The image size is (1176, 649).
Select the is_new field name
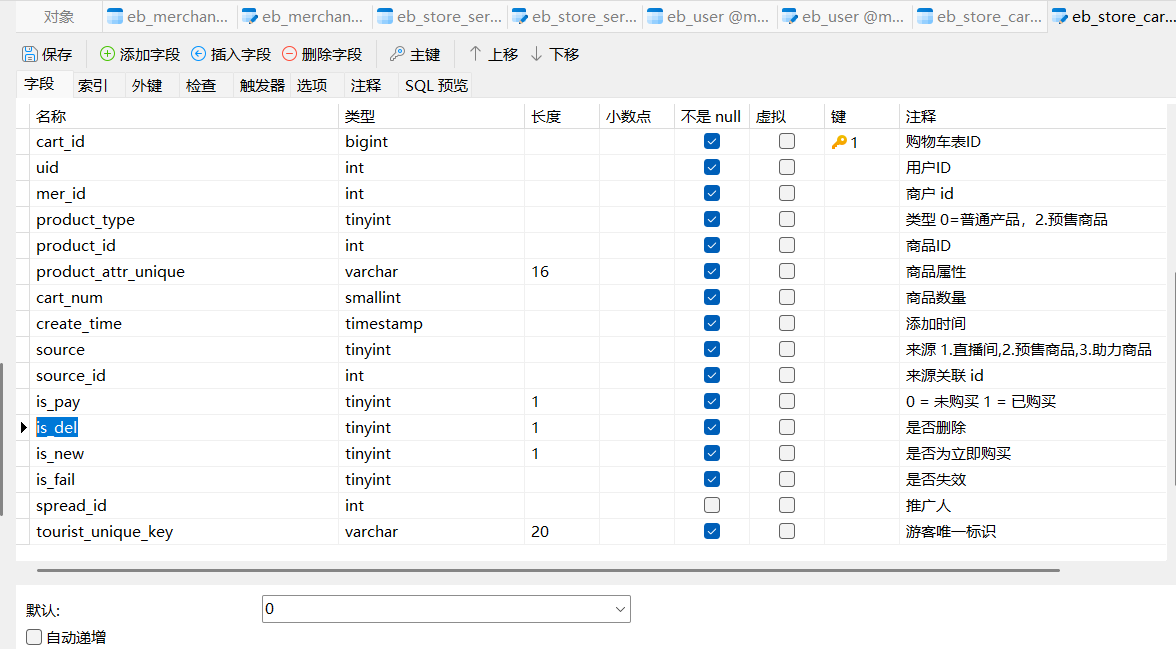coord(60,454)
